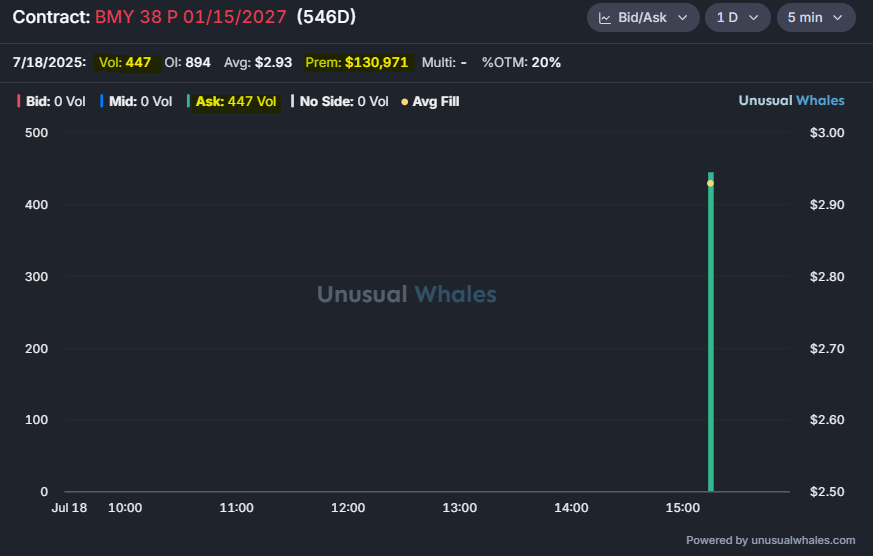This screenshot has width=873, height=556.
Task: Click the yellow Avg Fill dot on the bar
Action: 710,183
